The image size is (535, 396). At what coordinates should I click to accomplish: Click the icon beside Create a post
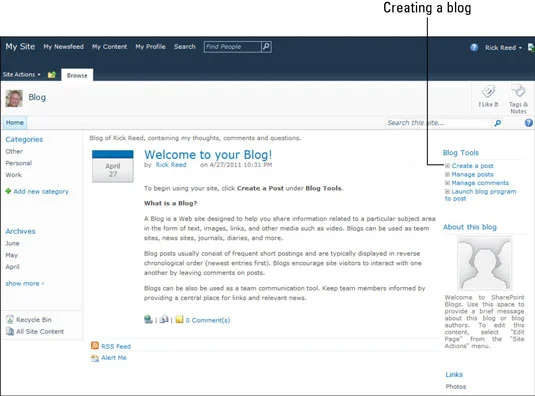(x=447, y=166)
